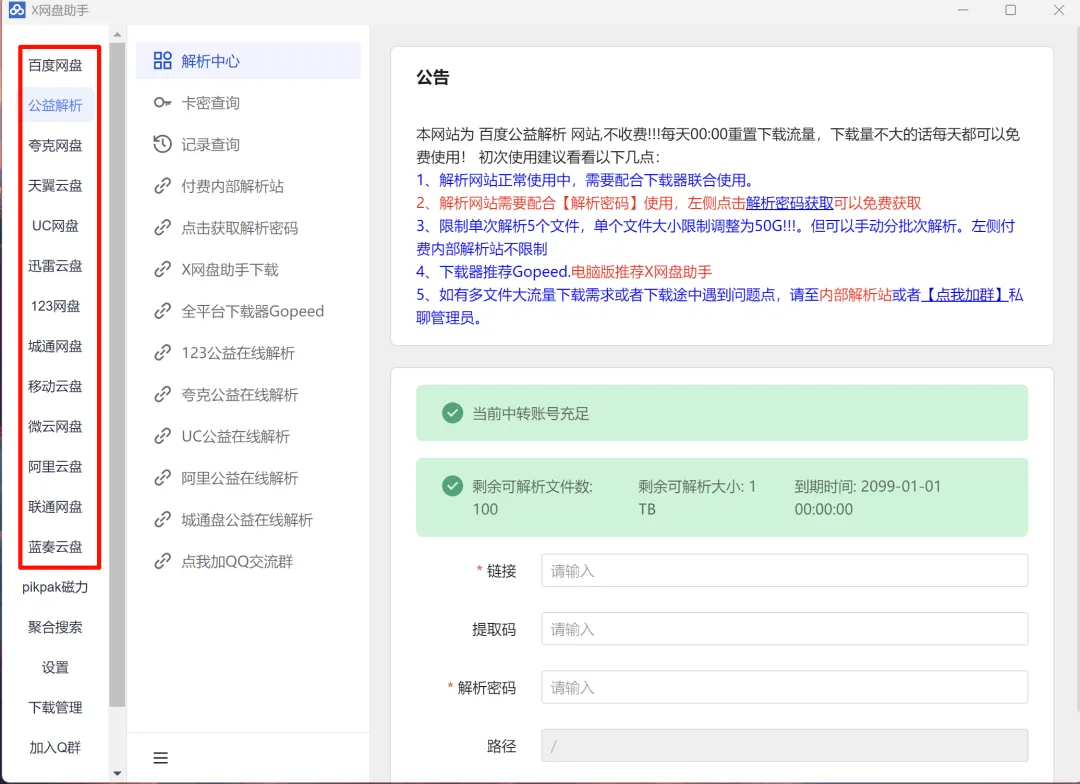Open the 联通网盘 sidebar tab
The height and width of the screenshot is (784, 1080).
click(55, 506)
